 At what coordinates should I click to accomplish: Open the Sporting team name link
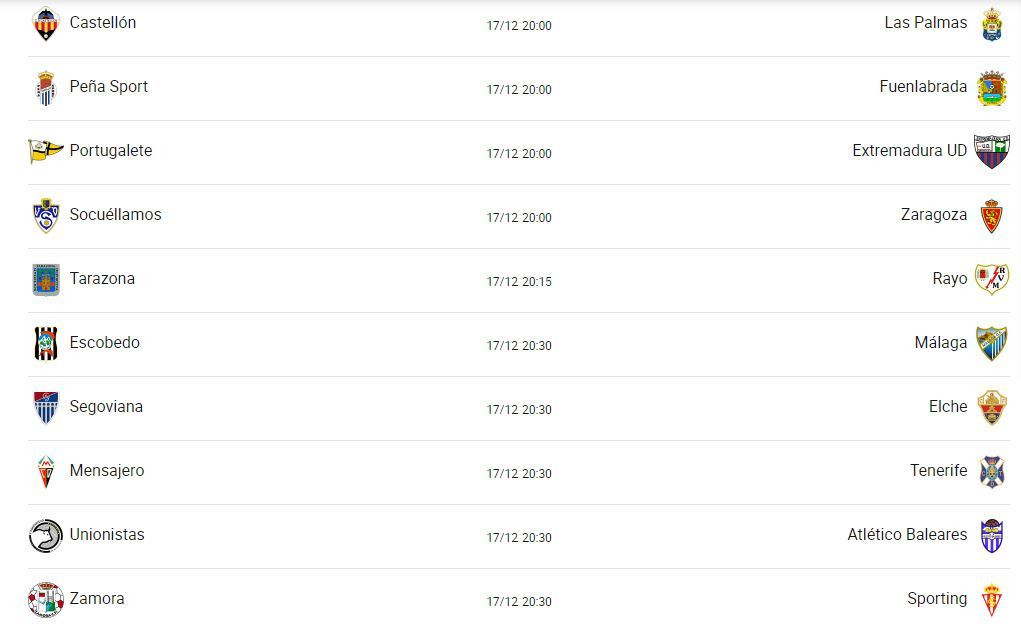click(937, 599)
